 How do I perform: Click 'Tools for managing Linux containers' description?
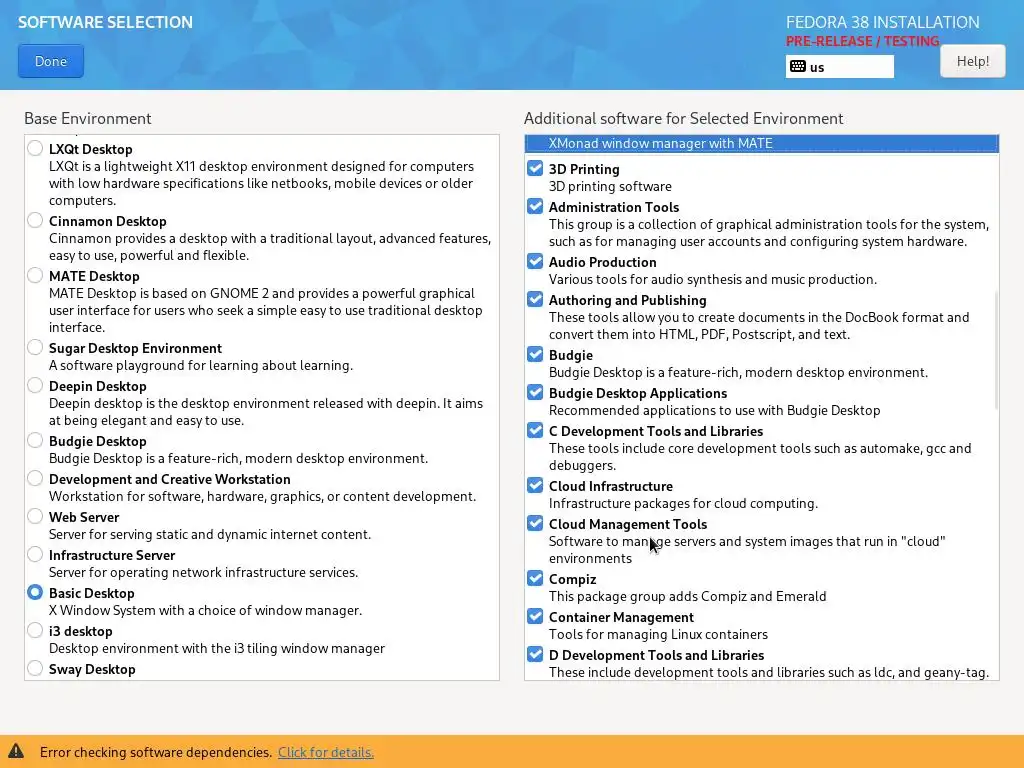[658, 634]
